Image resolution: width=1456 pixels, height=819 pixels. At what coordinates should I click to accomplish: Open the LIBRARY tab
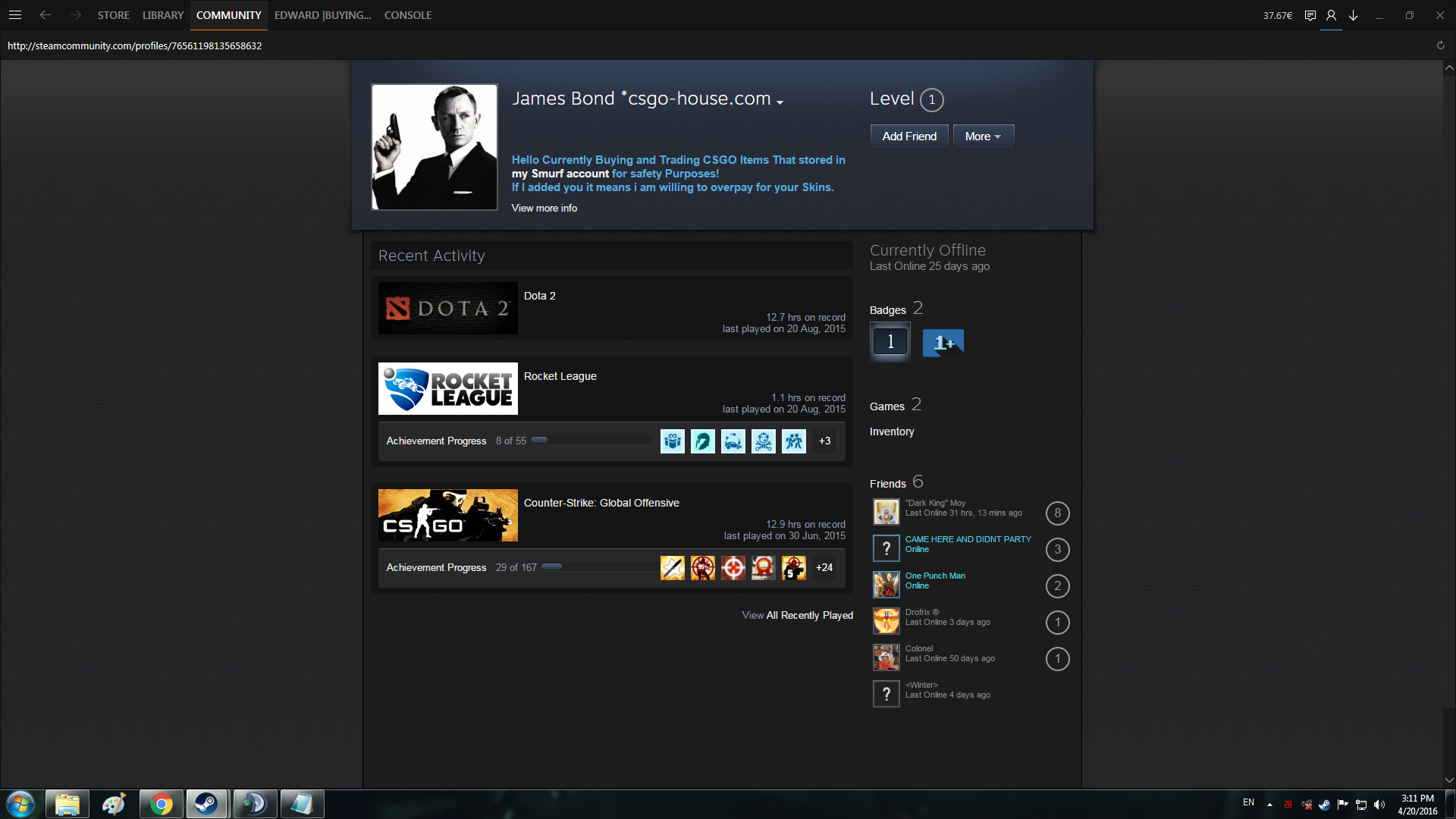point(163,15)
